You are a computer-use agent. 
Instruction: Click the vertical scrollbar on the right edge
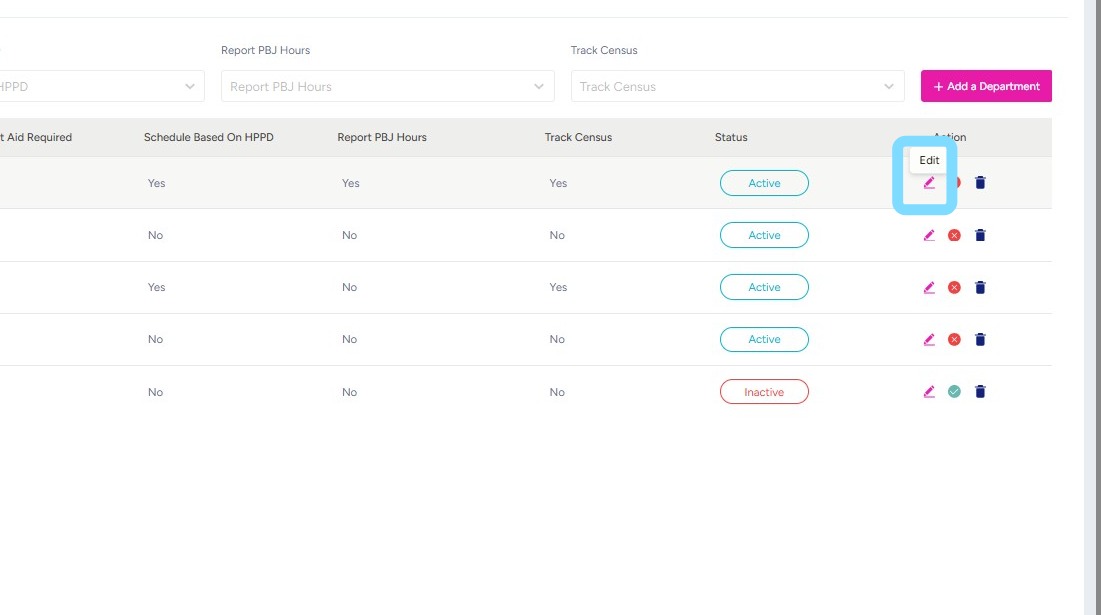(1092, 300)
